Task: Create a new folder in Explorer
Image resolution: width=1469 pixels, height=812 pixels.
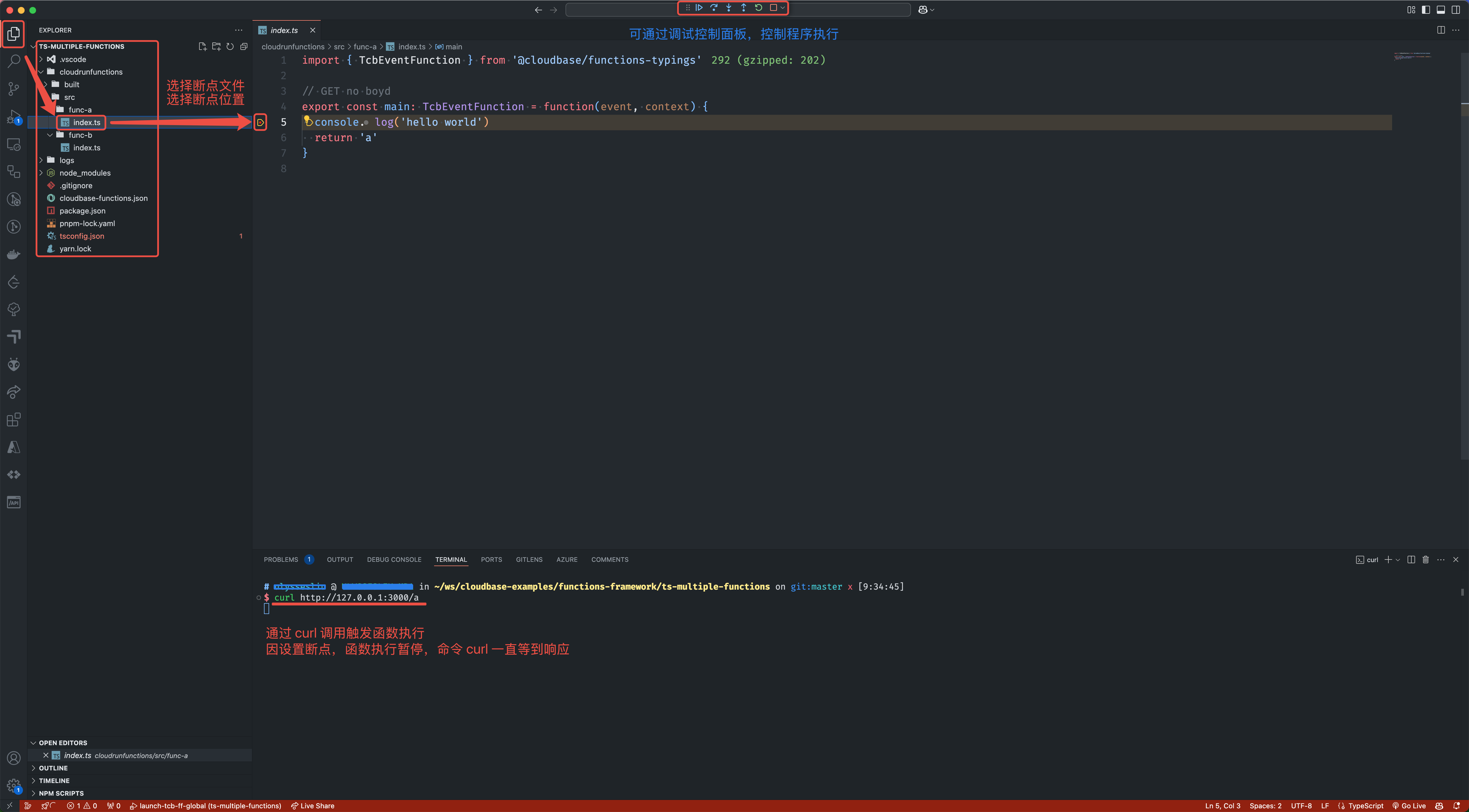Action: tap(216, 47)
